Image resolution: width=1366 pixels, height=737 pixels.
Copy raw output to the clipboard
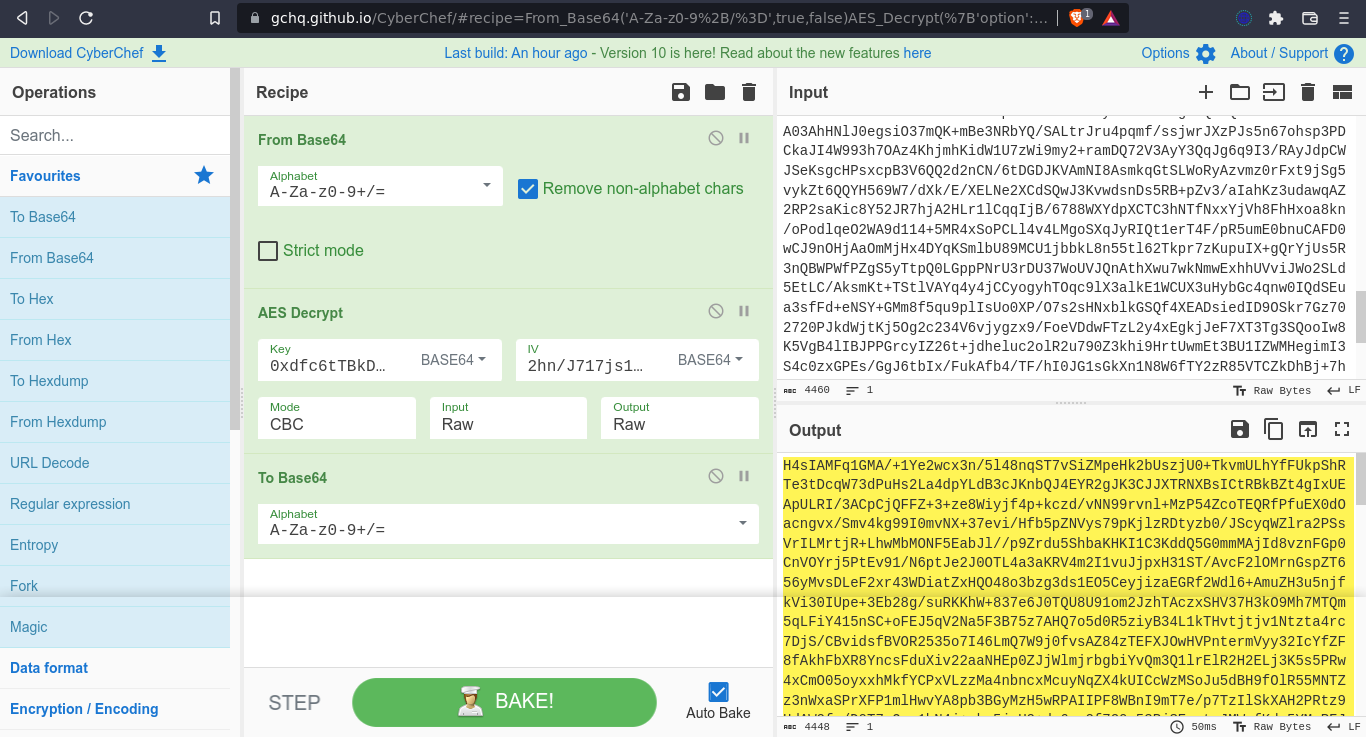pos(1273,430)
